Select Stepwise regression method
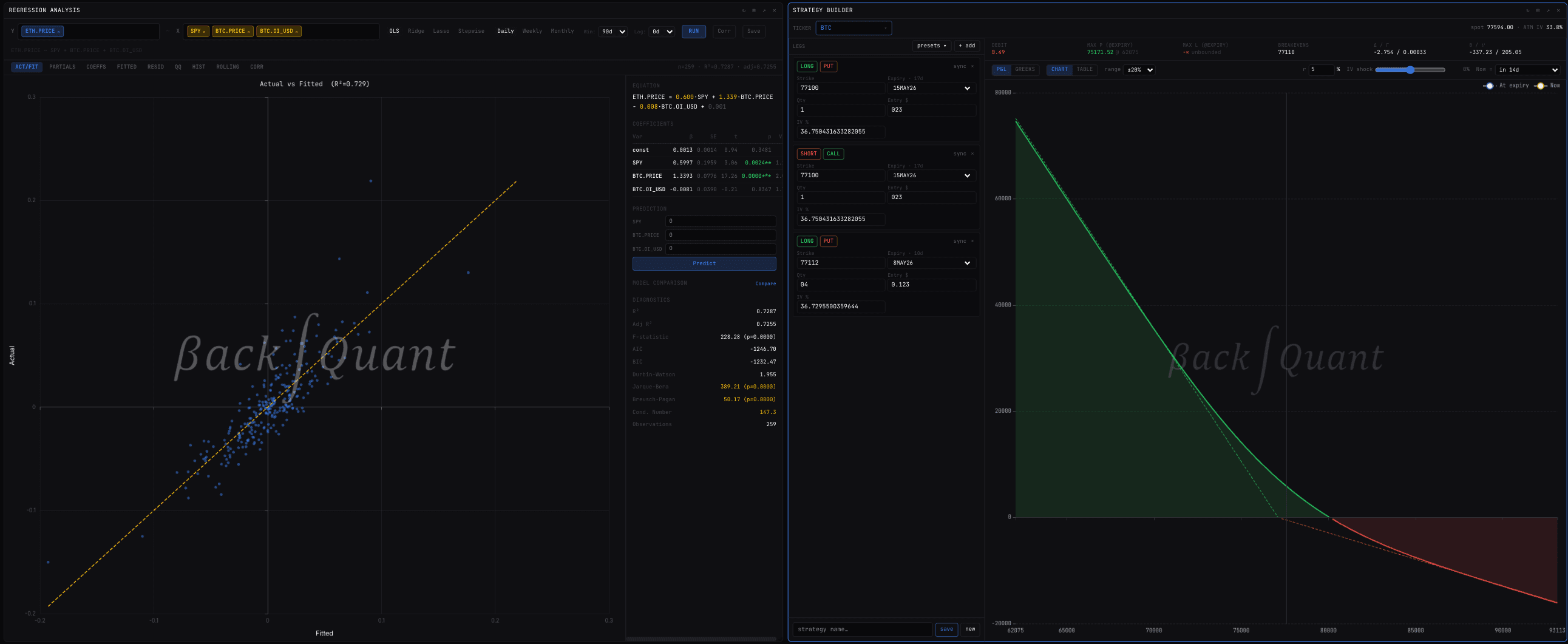Screen dimensions: 1568x644 tap(471, 31)
